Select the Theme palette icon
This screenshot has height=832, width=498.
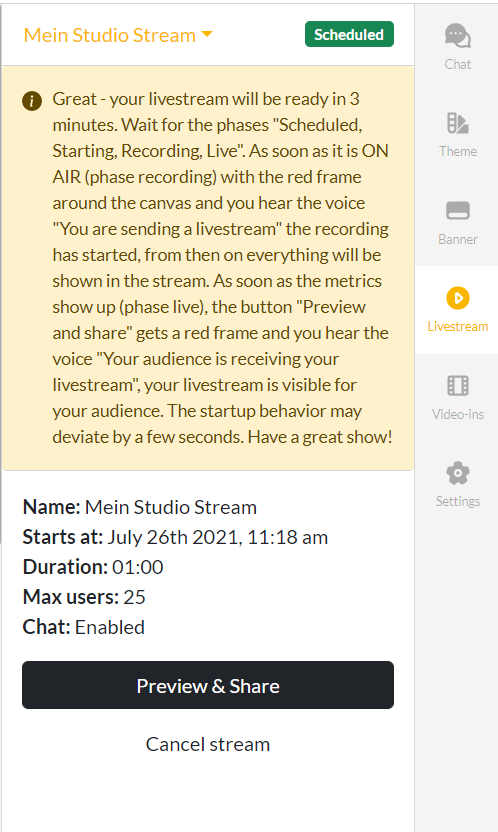click(x=458, y=123)
